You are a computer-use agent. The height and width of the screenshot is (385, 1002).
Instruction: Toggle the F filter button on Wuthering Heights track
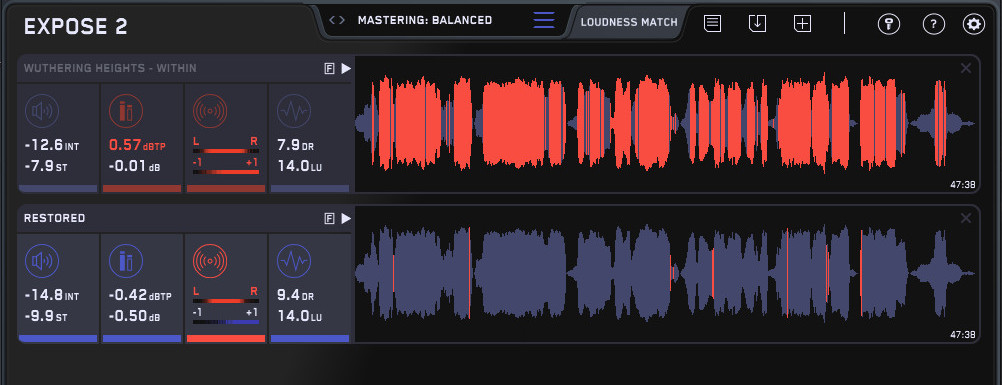click(330, 68)
